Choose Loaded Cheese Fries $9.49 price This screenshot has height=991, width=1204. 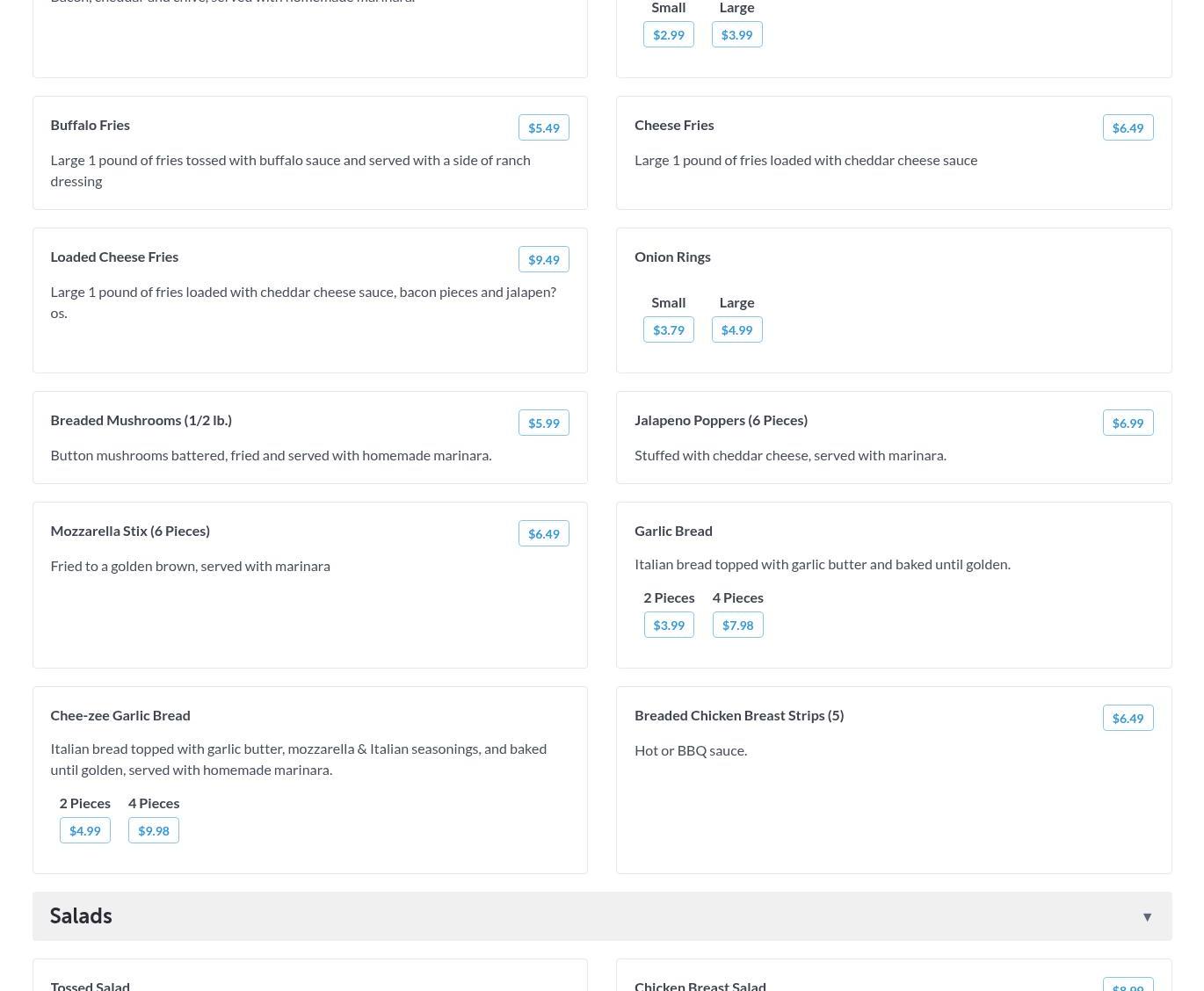click(x=543, y=259)
